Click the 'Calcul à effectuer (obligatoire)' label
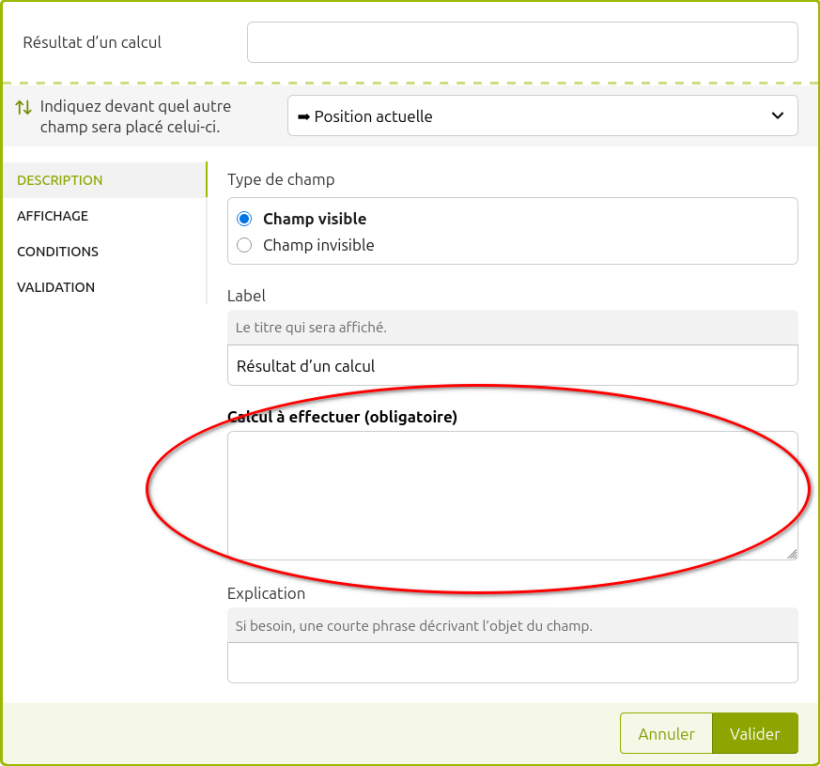The height and width of the screenshot is (766, 820). (343, 417)
